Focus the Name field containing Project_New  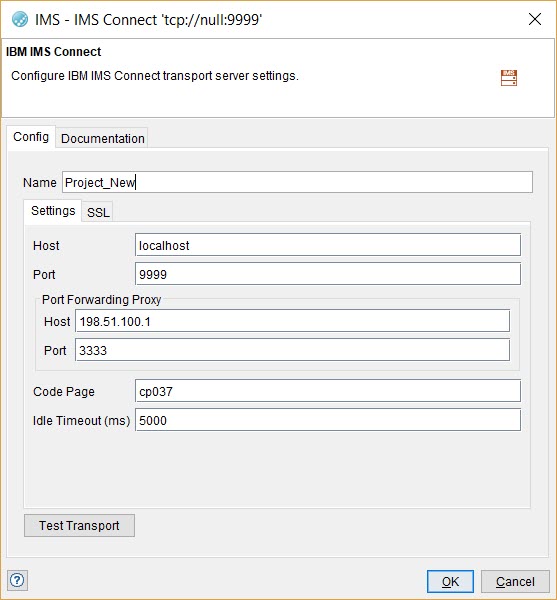pos(297,182)
